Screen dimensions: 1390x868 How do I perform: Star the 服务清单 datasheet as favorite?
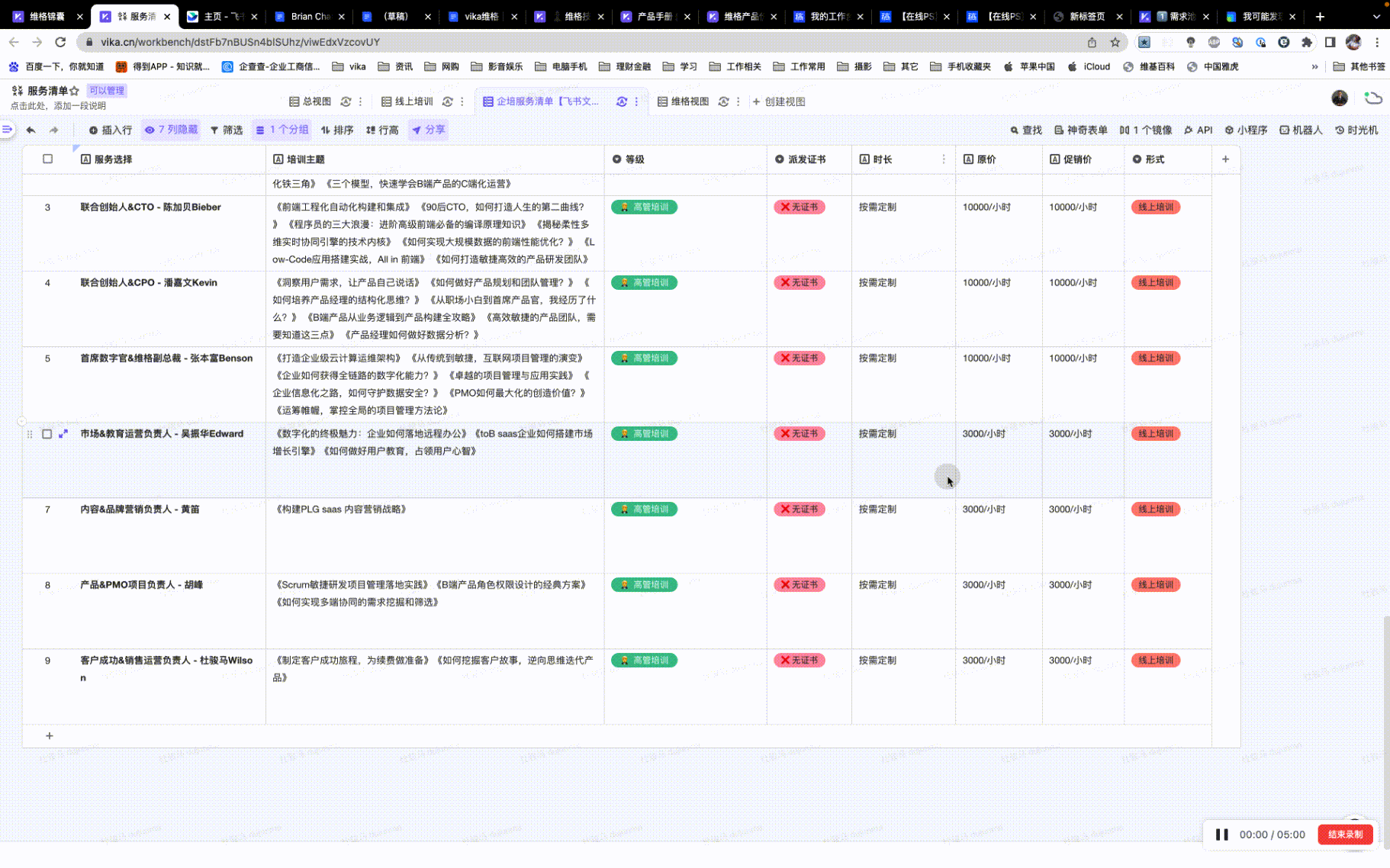[75, 91]
